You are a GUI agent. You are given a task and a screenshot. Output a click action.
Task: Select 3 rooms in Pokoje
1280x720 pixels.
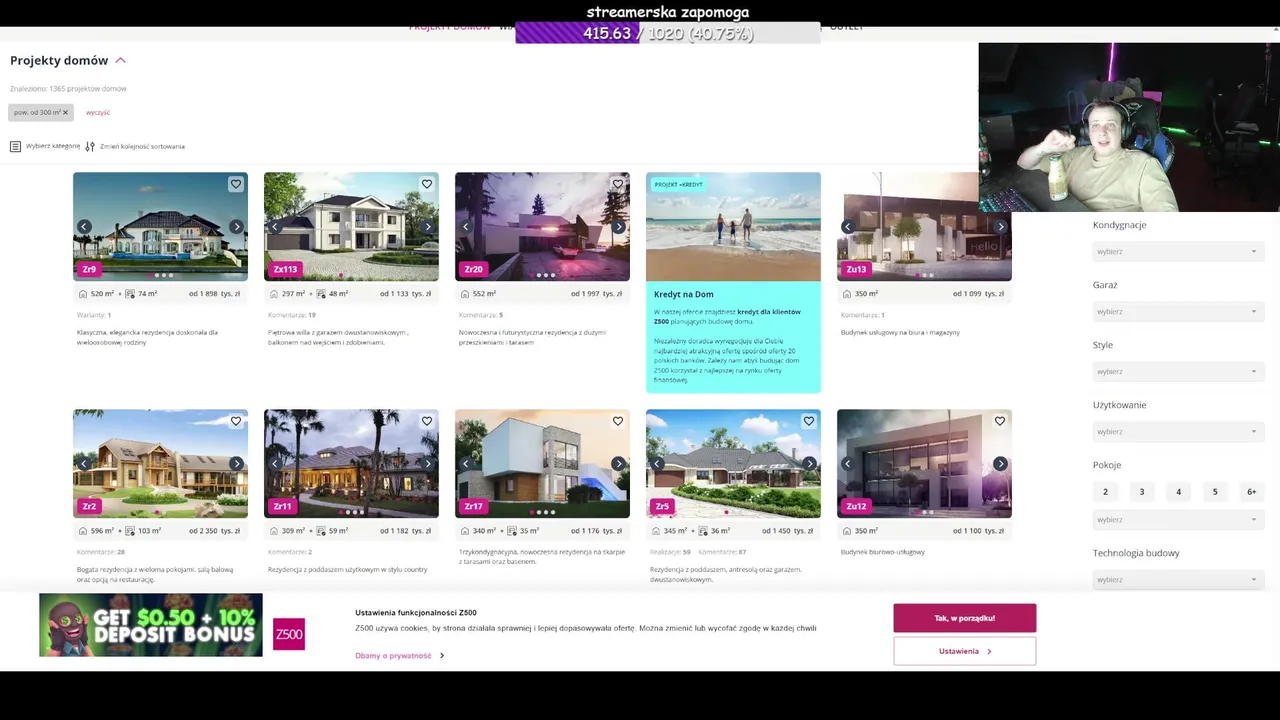point(1142,492)
